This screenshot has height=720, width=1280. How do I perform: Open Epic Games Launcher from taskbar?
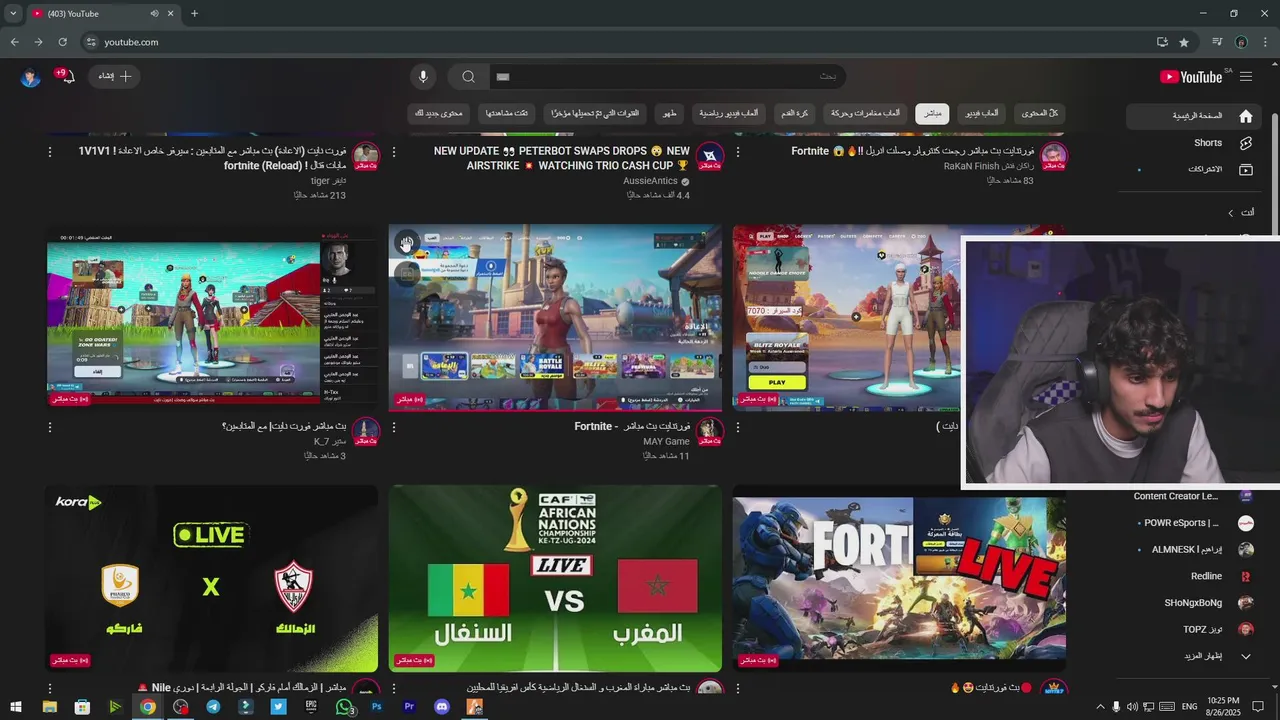tap(311, 707)
